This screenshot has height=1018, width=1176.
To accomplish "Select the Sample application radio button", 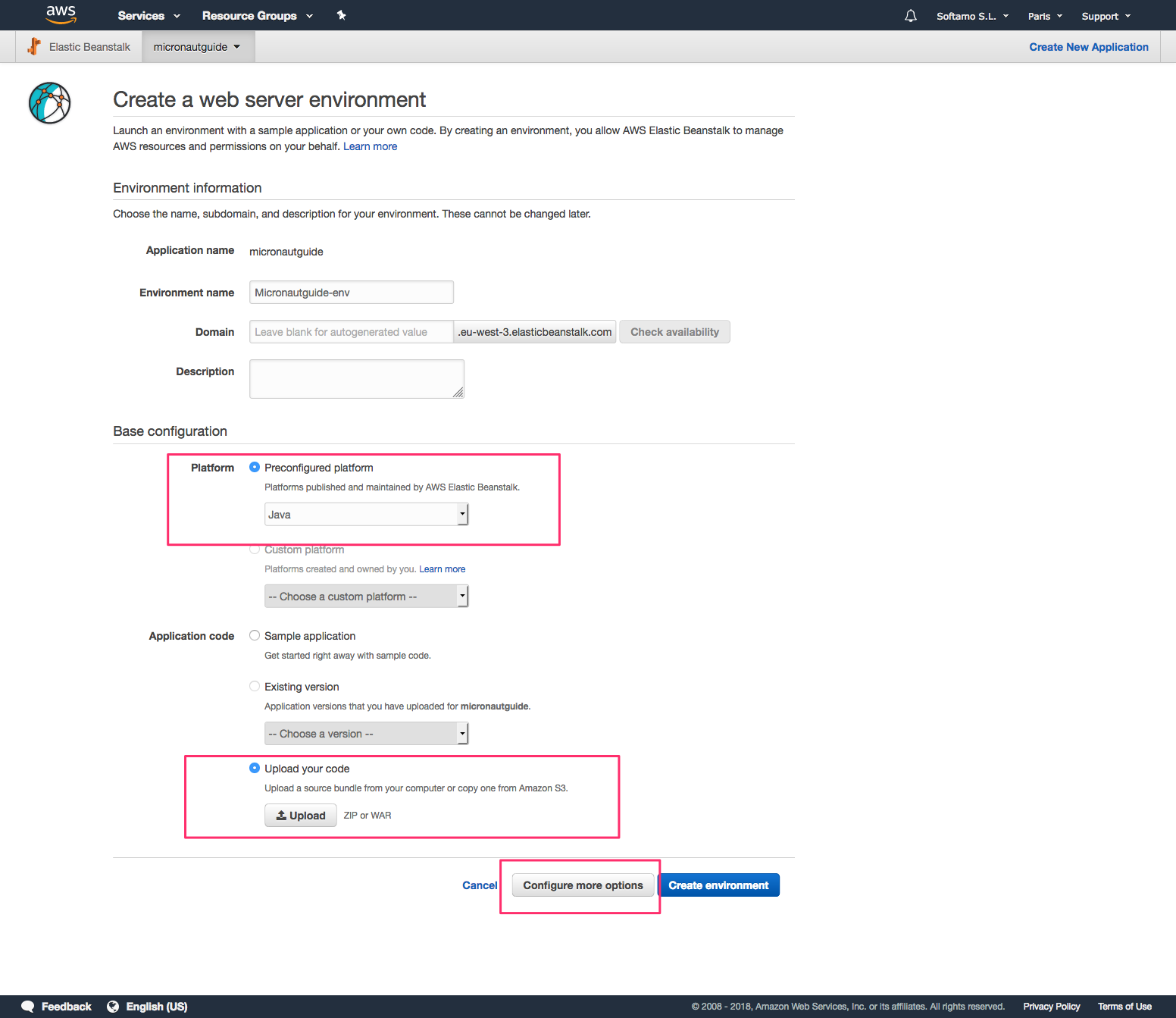I will [255, 636].
